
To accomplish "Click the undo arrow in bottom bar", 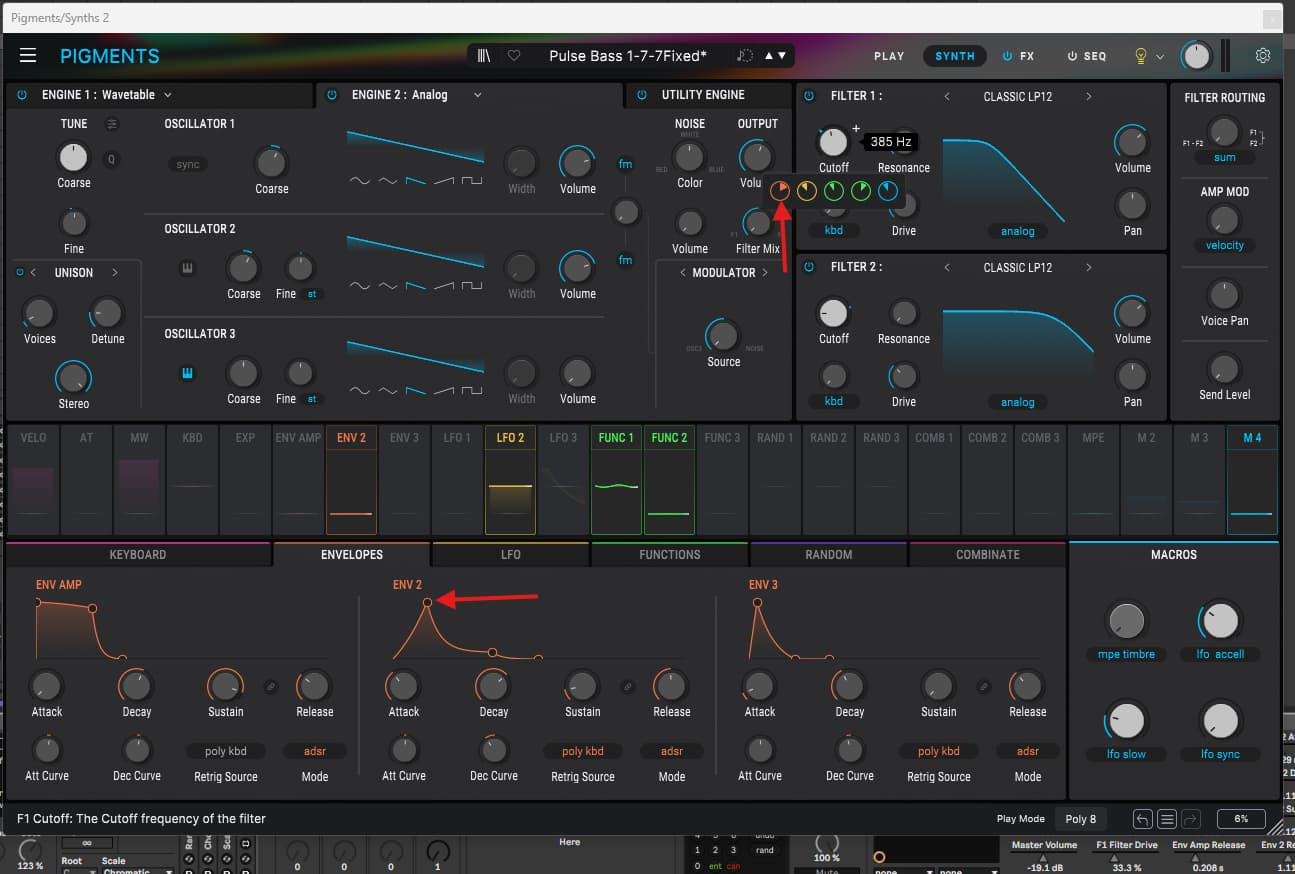I will coord(1143,819).
